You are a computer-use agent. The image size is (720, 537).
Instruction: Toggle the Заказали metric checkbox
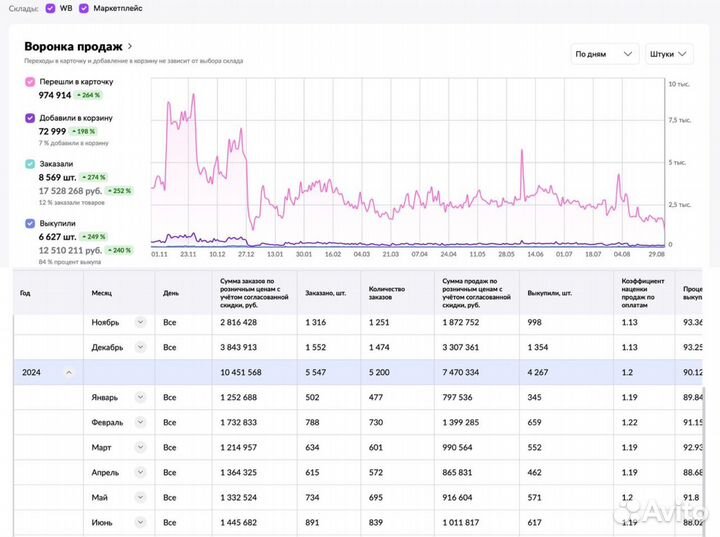(x=30, y=164)
